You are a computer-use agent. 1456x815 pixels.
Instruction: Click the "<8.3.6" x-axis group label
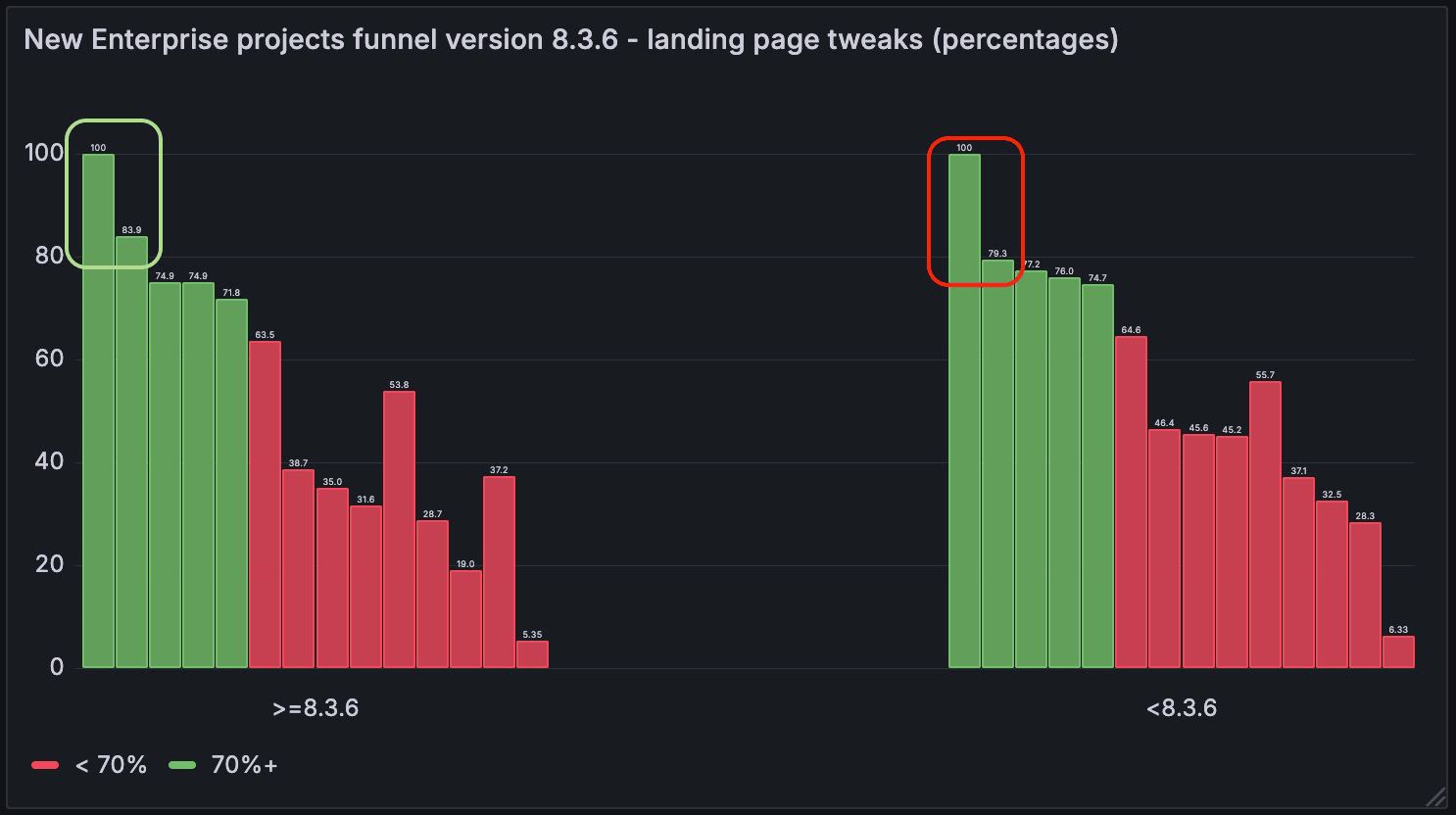click(1182, 708)
